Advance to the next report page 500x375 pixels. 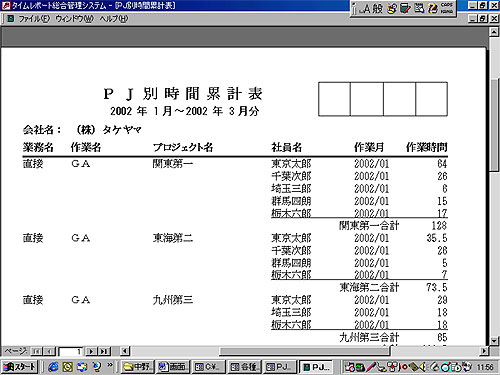click(x=91, y=351)
